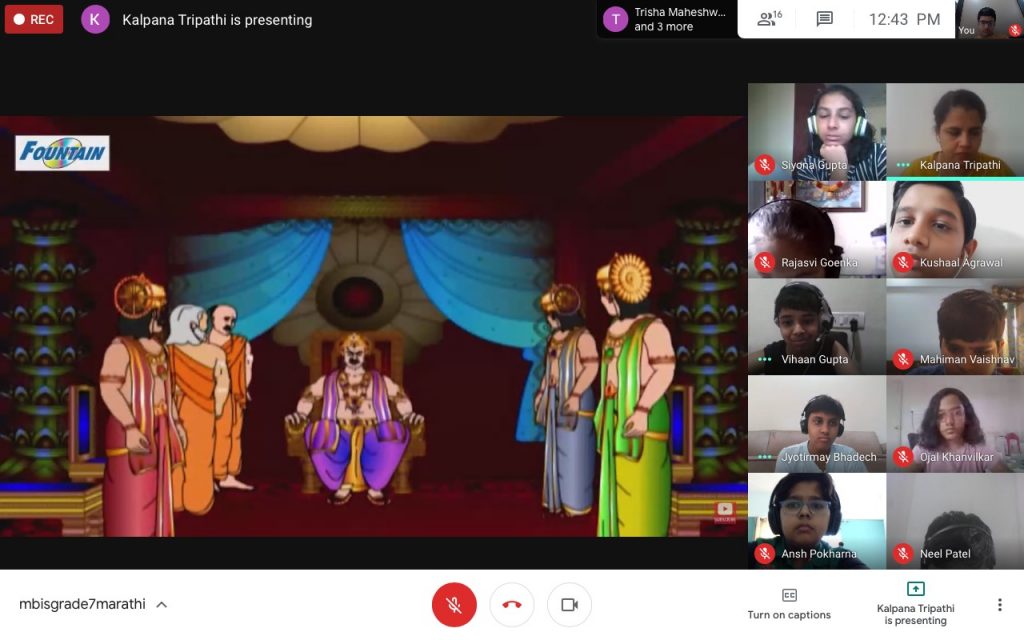The height and width of the screenshot is (640, 1024).
Task: Select Mahiman Vaishnav's video tile
Action: coord(955,326)
